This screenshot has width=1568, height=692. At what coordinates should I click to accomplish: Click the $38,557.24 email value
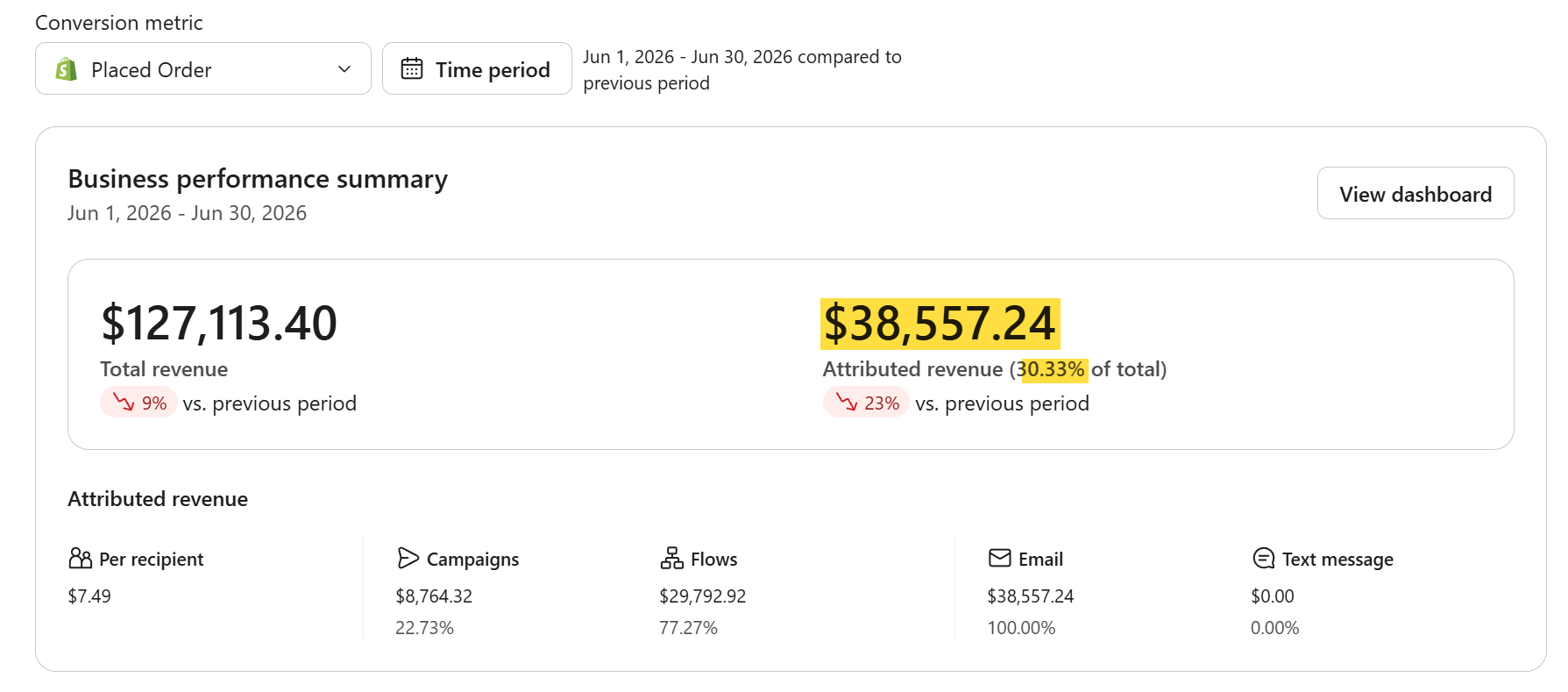click(1030, 596)
